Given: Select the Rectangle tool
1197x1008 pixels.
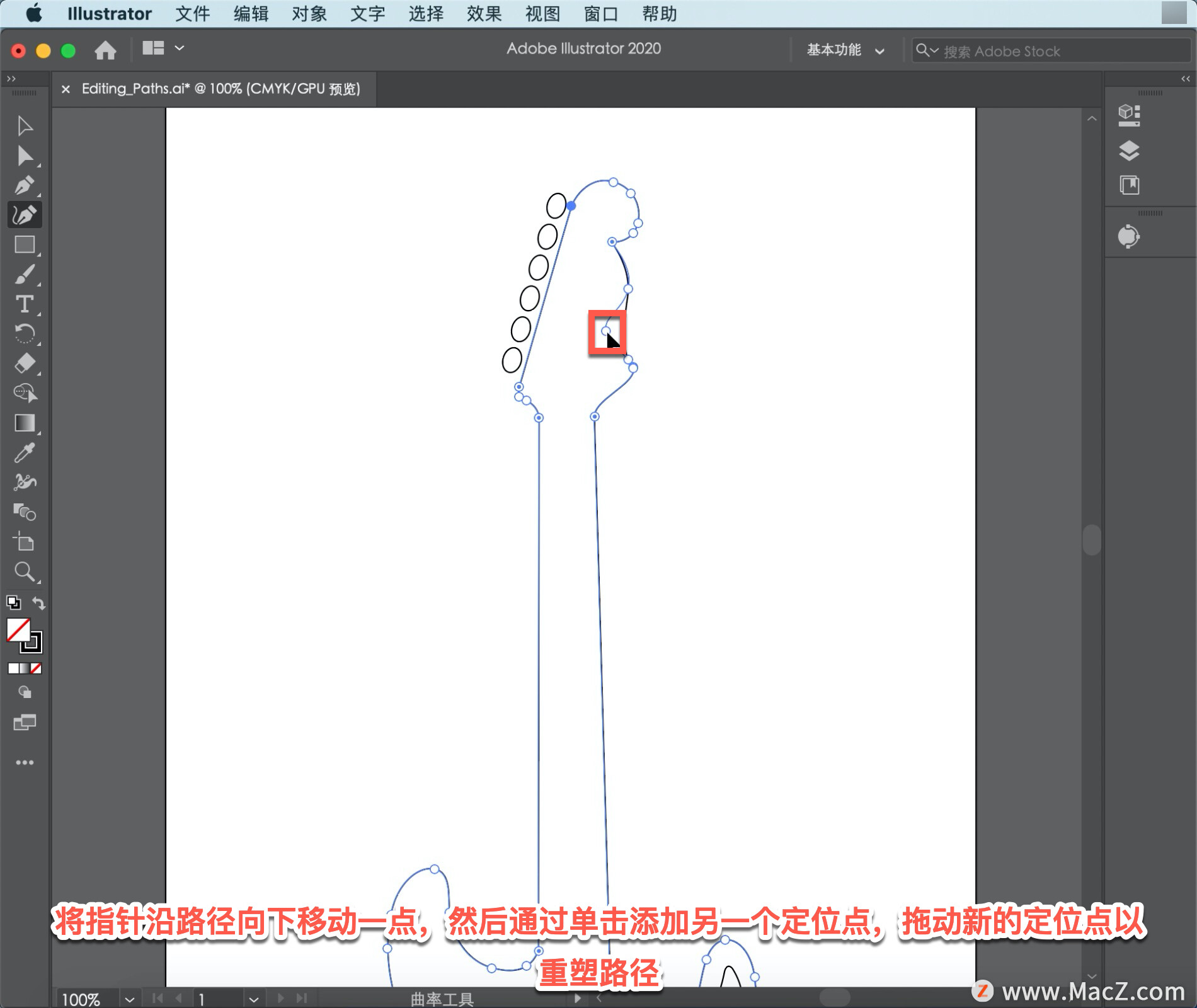Looking at the screenshot, I should pyautogui.click(x=25, y=244).
